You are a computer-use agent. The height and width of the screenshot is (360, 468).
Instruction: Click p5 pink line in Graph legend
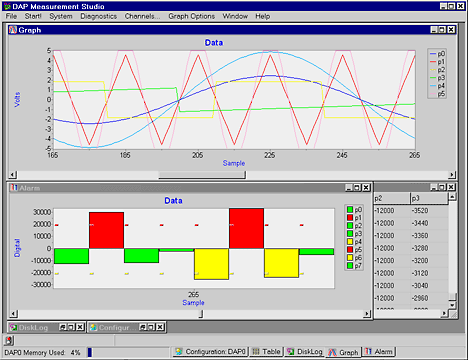[x=433, y=94]
